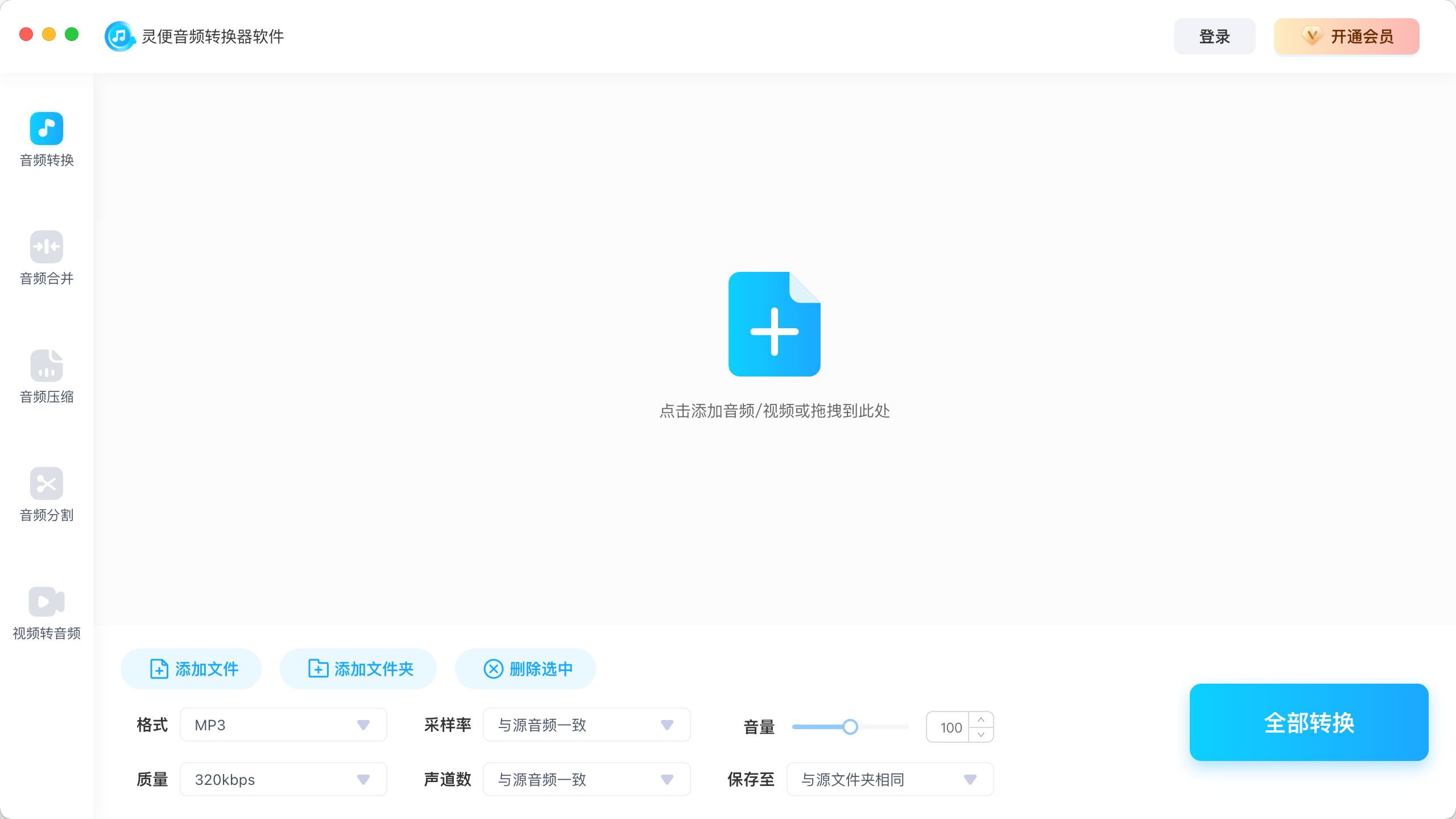Screen dimensions: 1456x819
Task: Switch to 音频压缩 (audio compression) mode
Action: click(x=47, y=375)
